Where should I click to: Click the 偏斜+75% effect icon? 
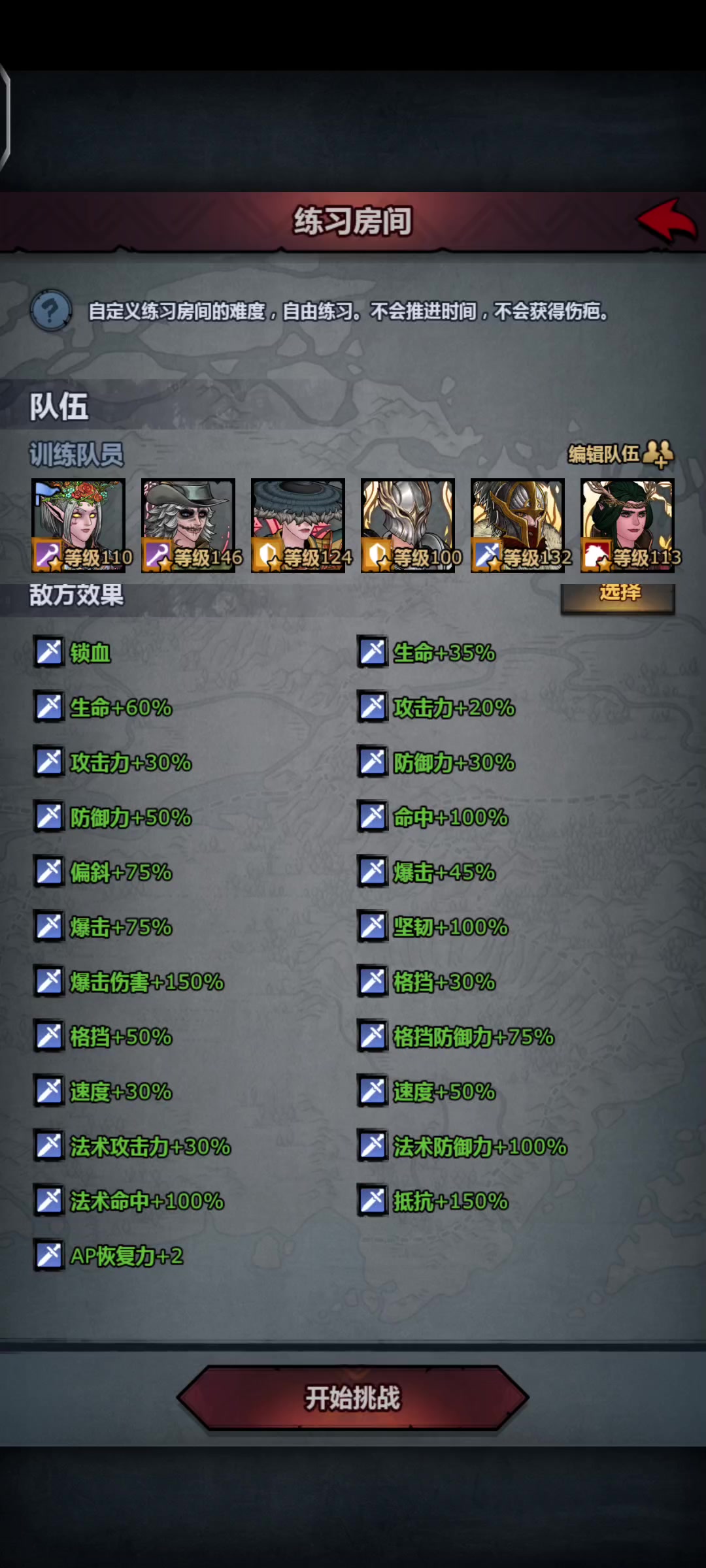49,872
